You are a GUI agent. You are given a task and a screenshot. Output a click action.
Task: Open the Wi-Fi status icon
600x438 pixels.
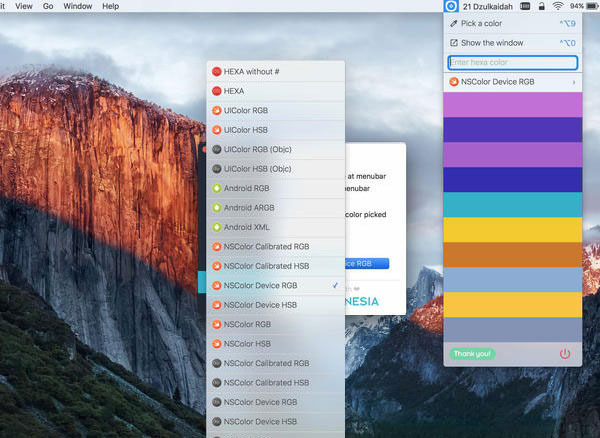pyautogui.click(x=558, y=6)
